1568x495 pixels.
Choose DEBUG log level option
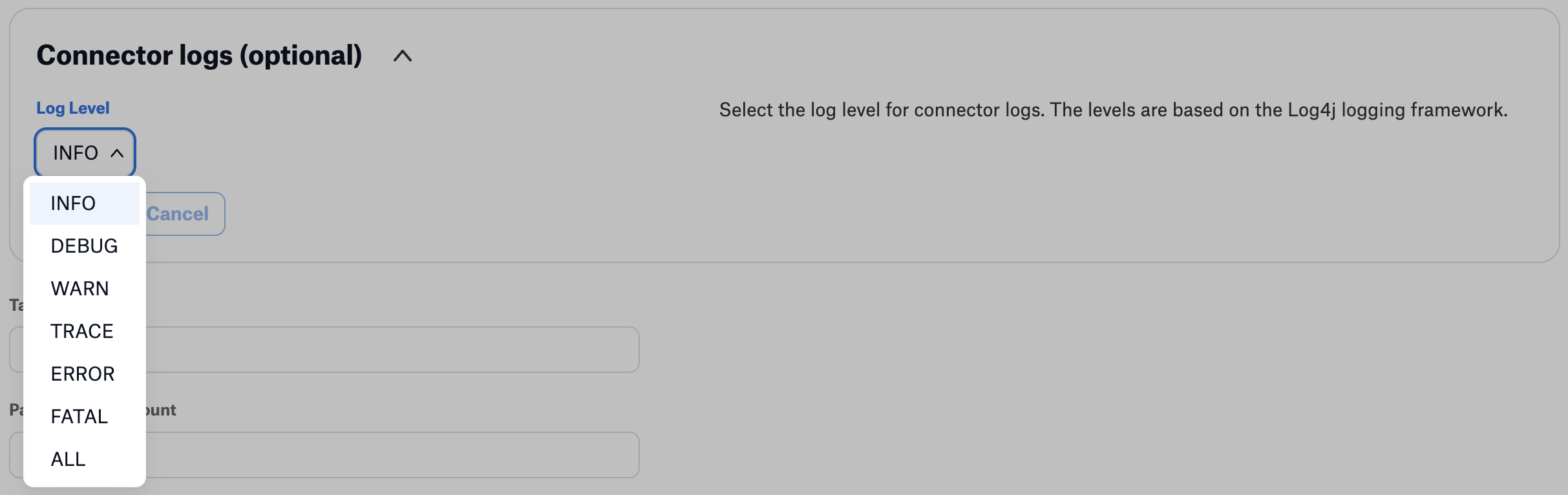click(84, 246)
